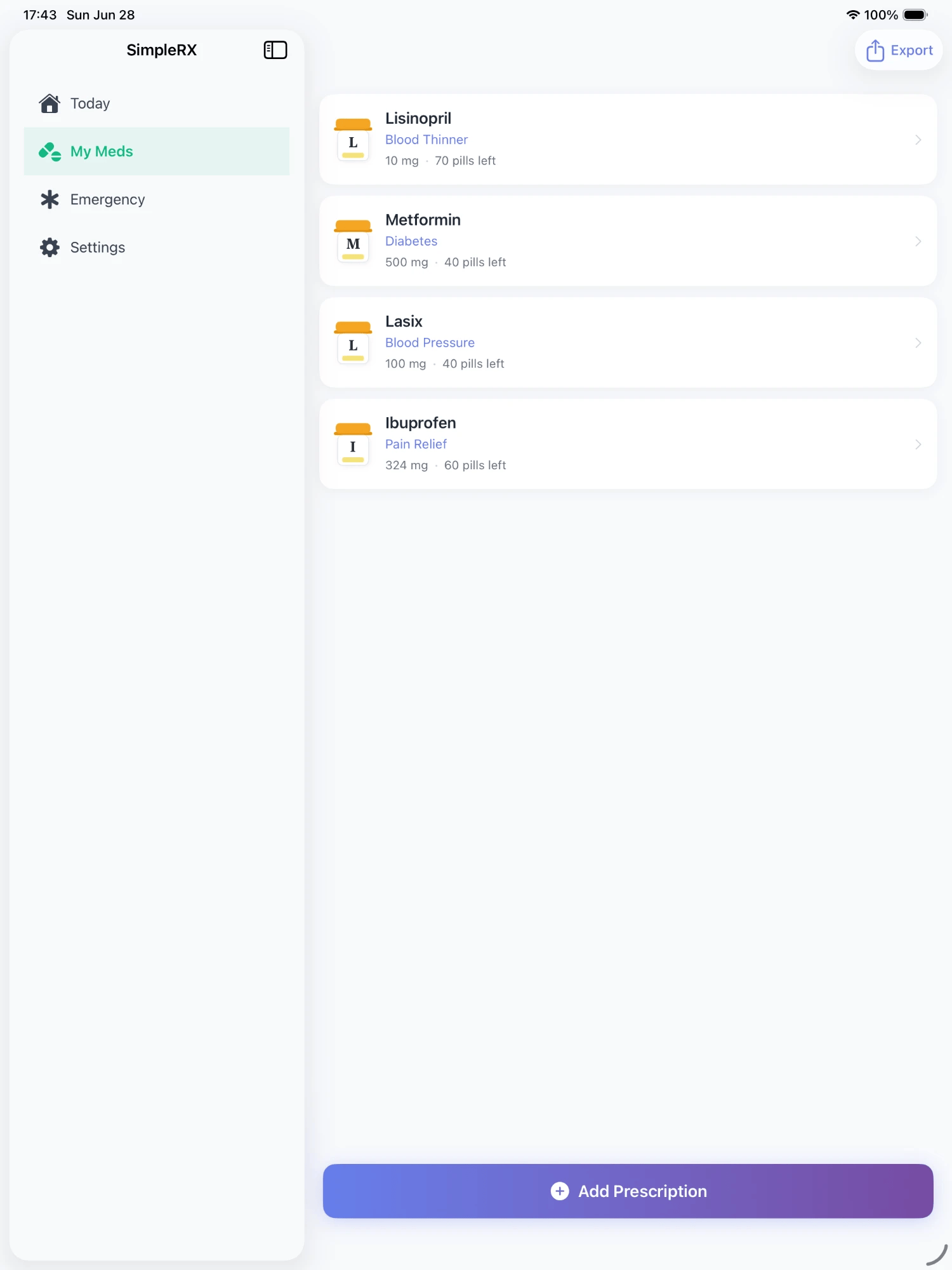This screenshot has height=1270, width=952.
Task: Click the 17:43 clock in status bar
Action: pyautogui.click(x=40, y=15)
